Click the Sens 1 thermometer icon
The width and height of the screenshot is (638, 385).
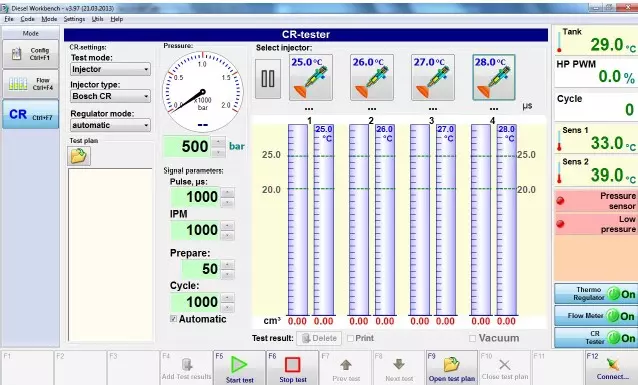[559, 141]
